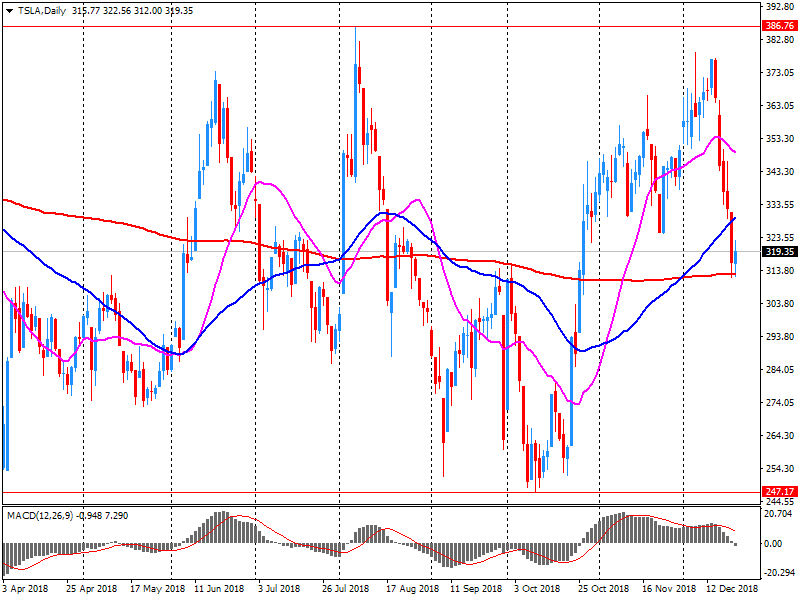
Task: Click the 264.30 price scale value
Action: (780, 435)
